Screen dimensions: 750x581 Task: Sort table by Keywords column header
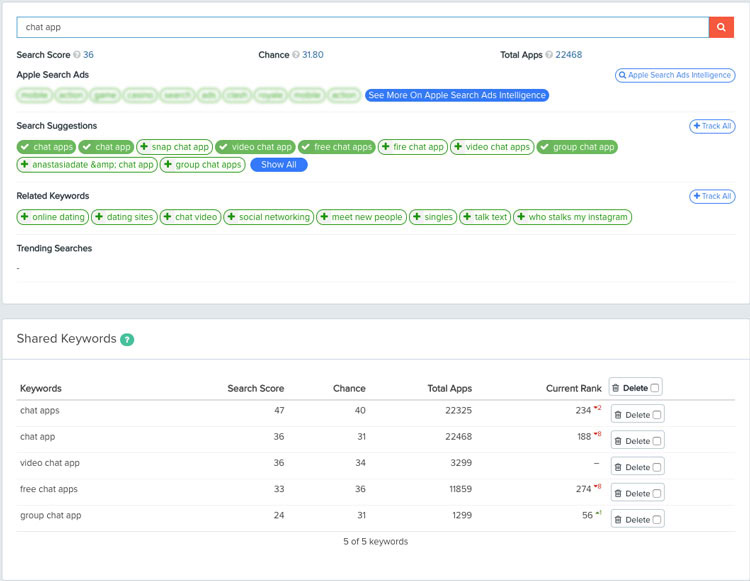(41, 388)
